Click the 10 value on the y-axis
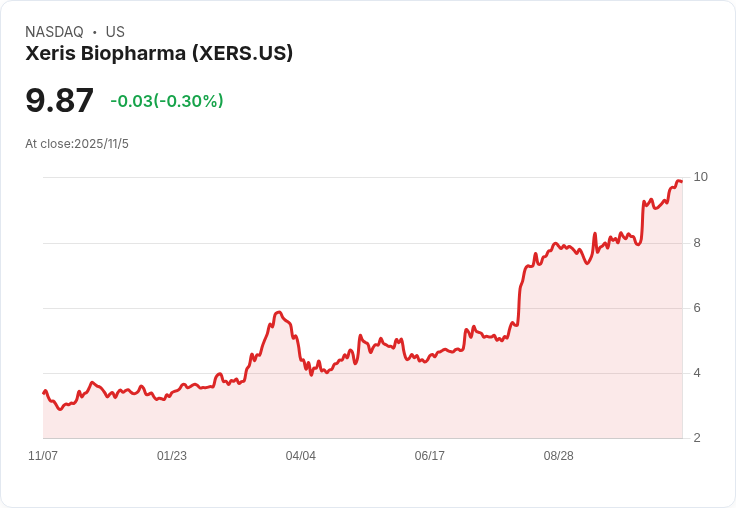The width and height of the screenshot is (736, 508). 701,177
